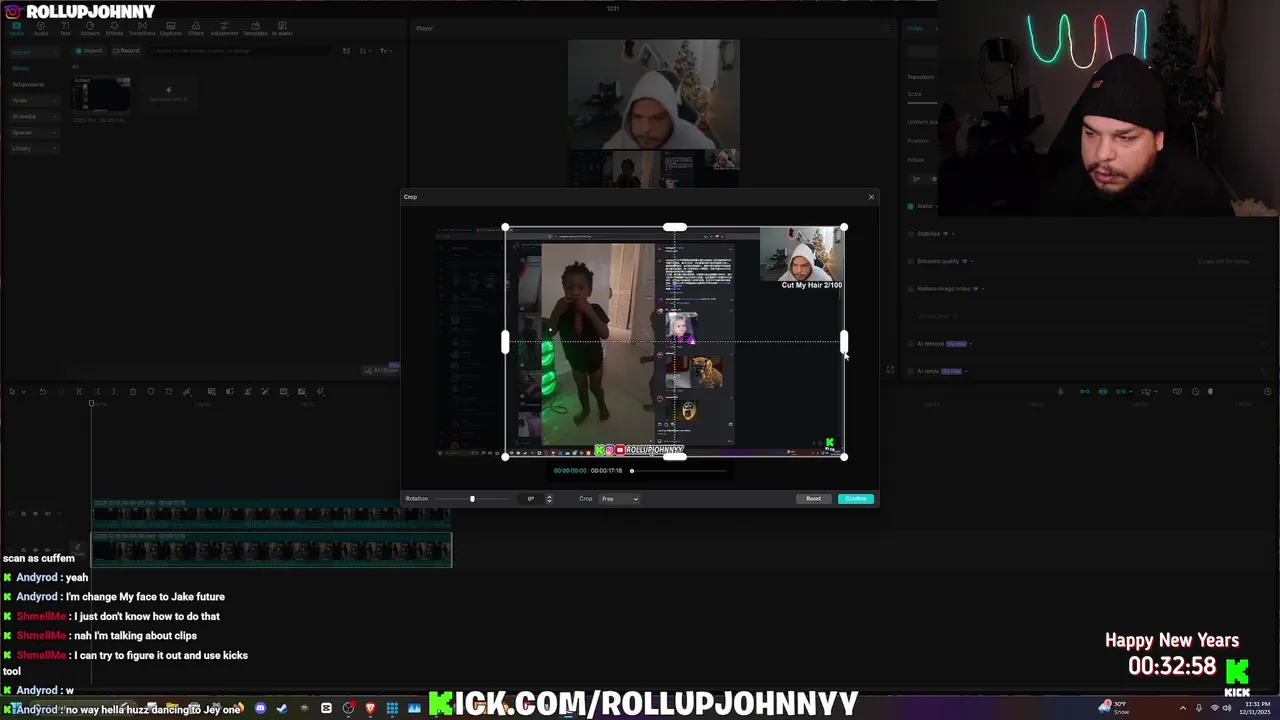Image resolution: width=1280 pixels, height=720 pixels.
Task: Select Subprojects in the sidebar
Action: tap(28, 84)
